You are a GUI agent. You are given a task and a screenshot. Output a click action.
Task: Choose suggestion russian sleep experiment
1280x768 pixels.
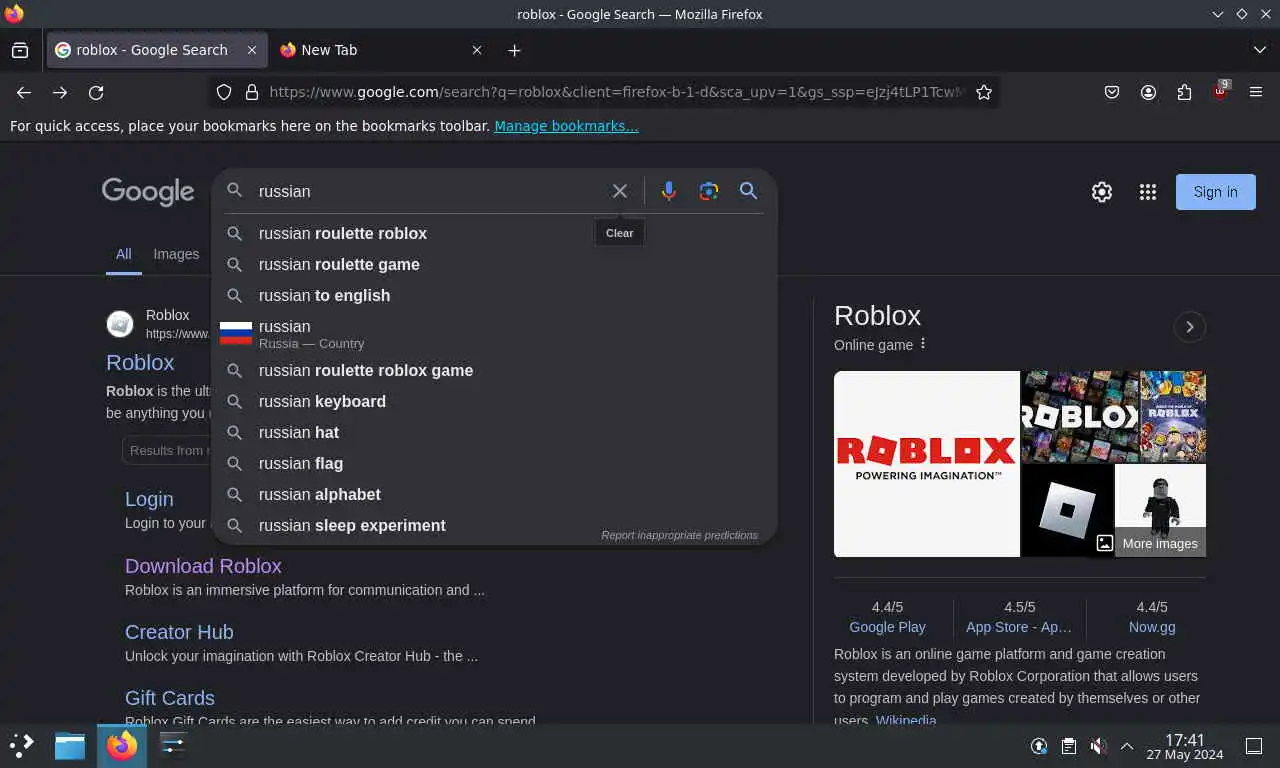494,525
